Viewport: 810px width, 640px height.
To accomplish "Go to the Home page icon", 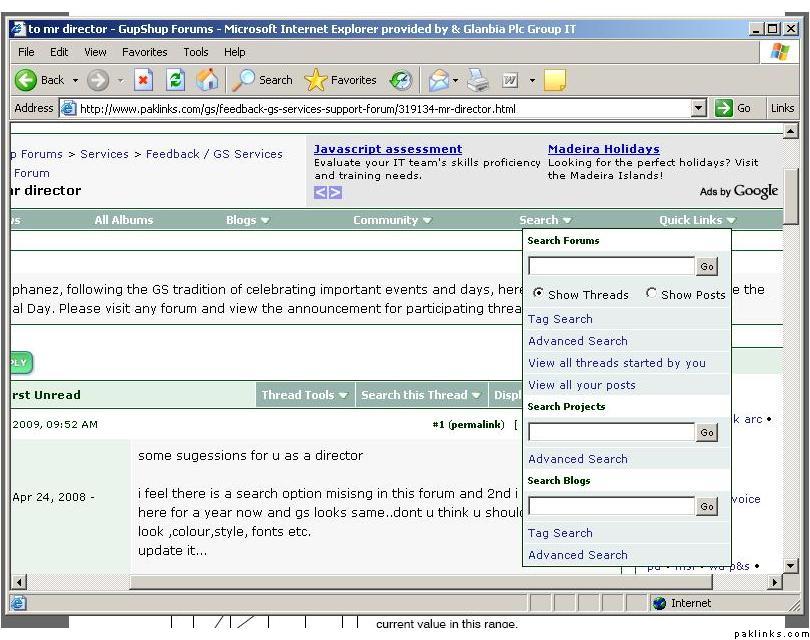I will coord(207,80).
